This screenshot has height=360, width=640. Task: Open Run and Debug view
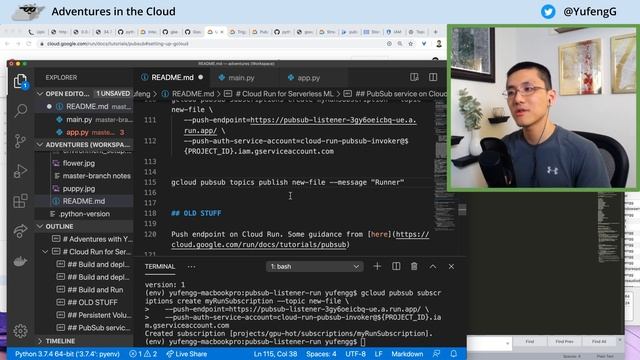[x=20, y=171]
